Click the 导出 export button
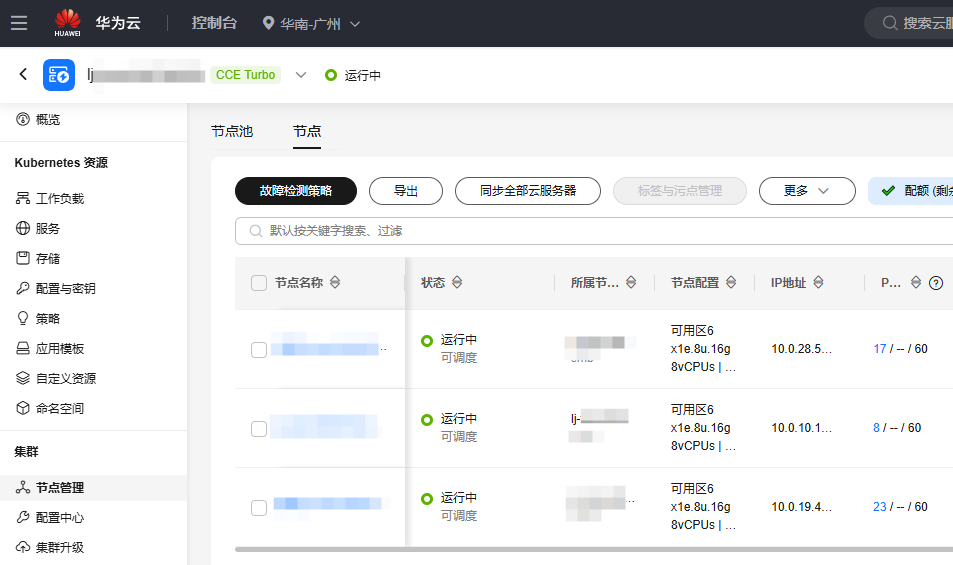 pos(406,191)
